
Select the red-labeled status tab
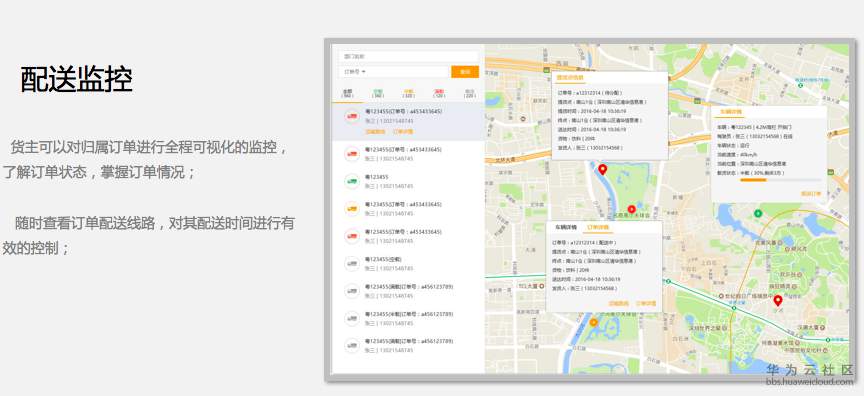click(439, 94)
